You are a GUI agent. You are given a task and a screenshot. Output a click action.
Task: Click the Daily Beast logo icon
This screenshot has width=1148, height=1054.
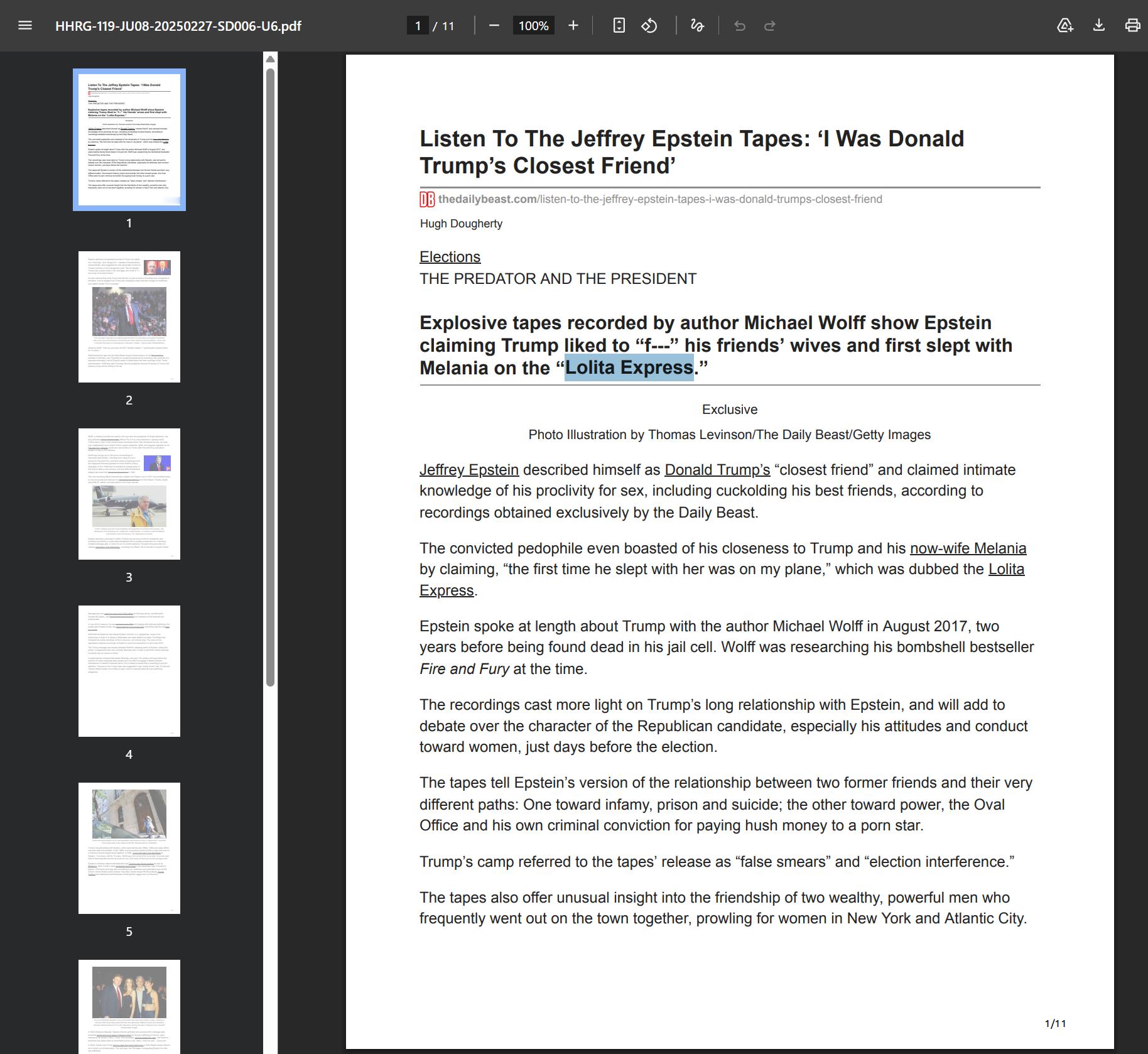click(x=427, y=199)
